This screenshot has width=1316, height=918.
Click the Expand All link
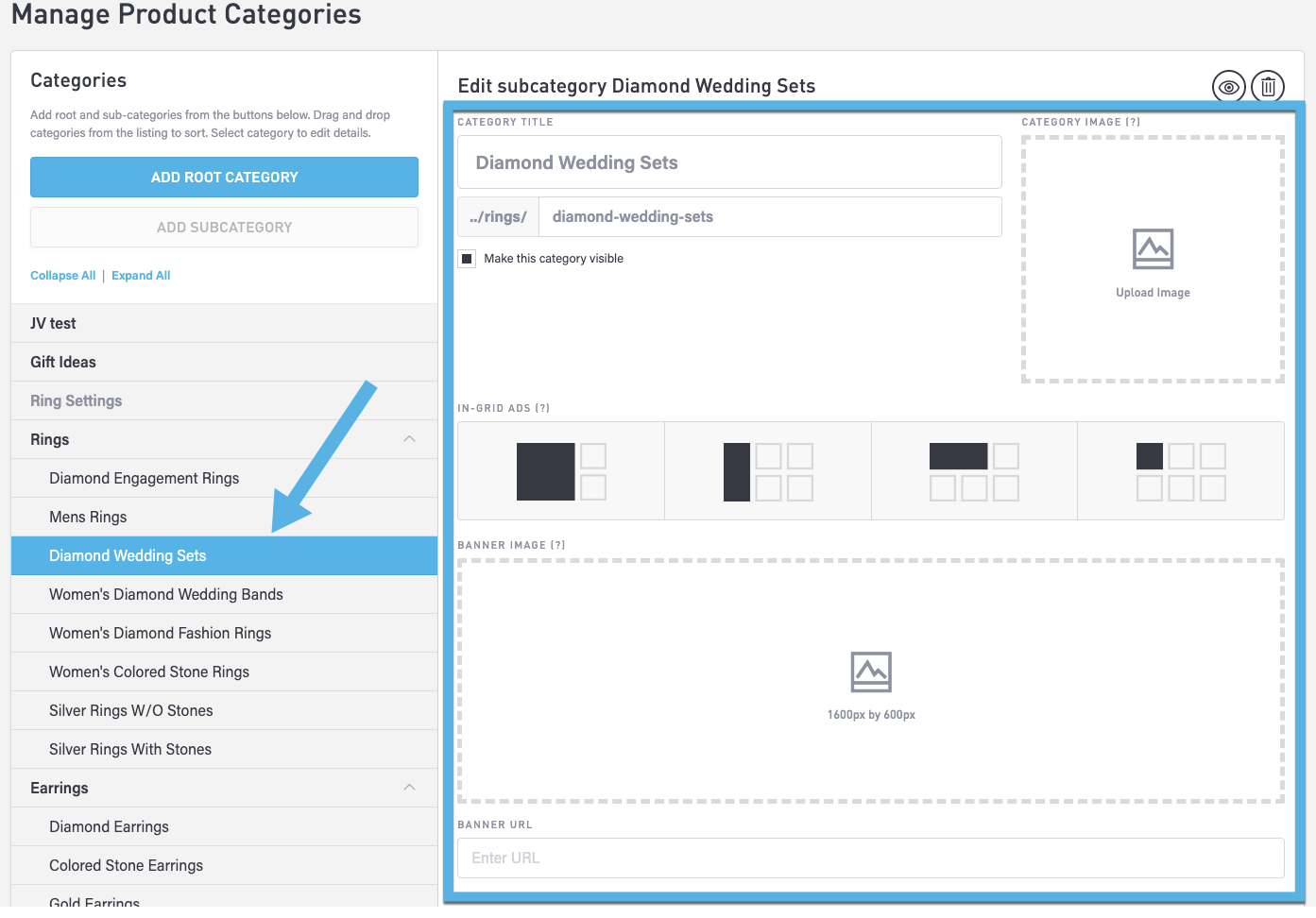pyautogui.click(x=141, y=276)
